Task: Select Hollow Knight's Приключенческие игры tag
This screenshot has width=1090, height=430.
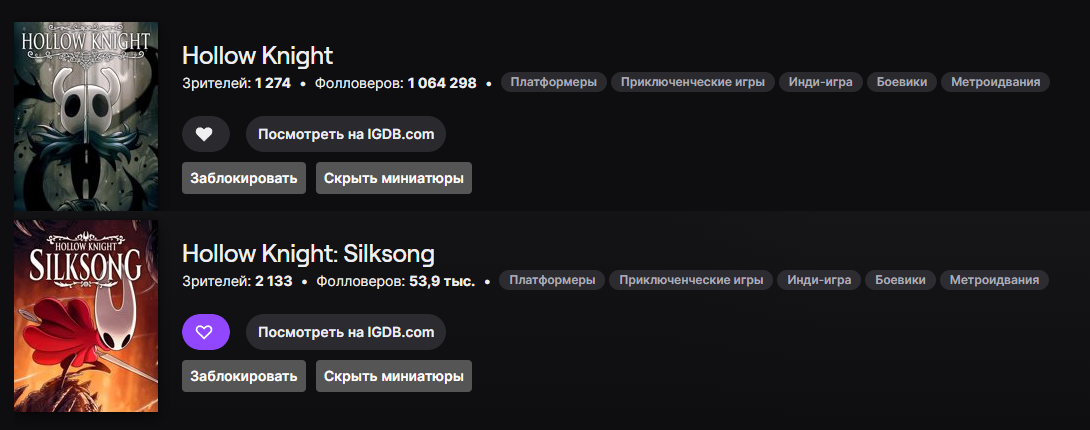Action: [x=692, y=82]
